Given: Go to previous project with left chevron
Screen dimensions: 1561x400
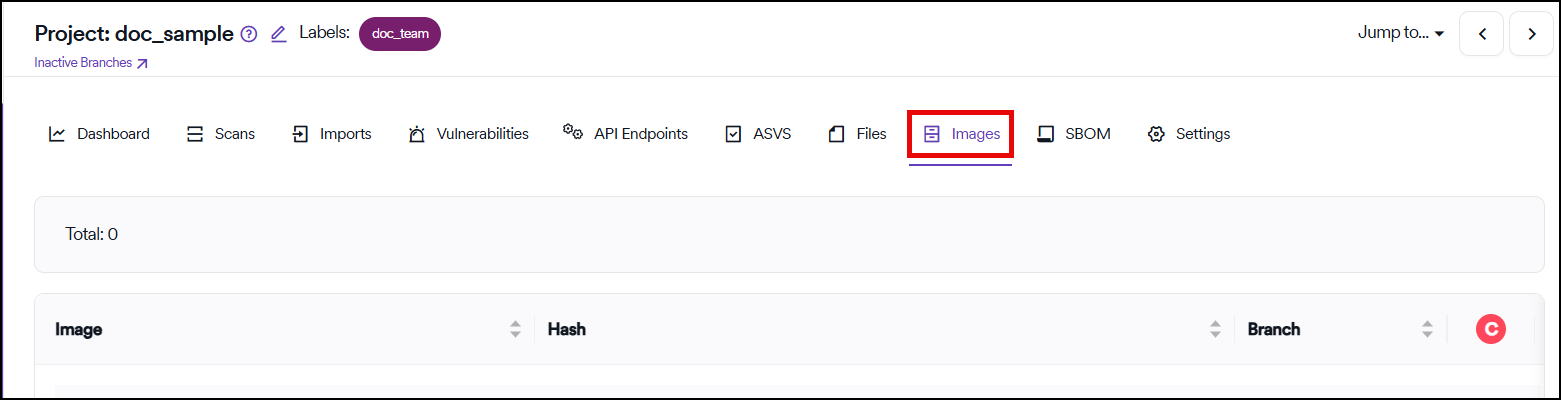Looking at the screenshot, I should pos(1482,34).
